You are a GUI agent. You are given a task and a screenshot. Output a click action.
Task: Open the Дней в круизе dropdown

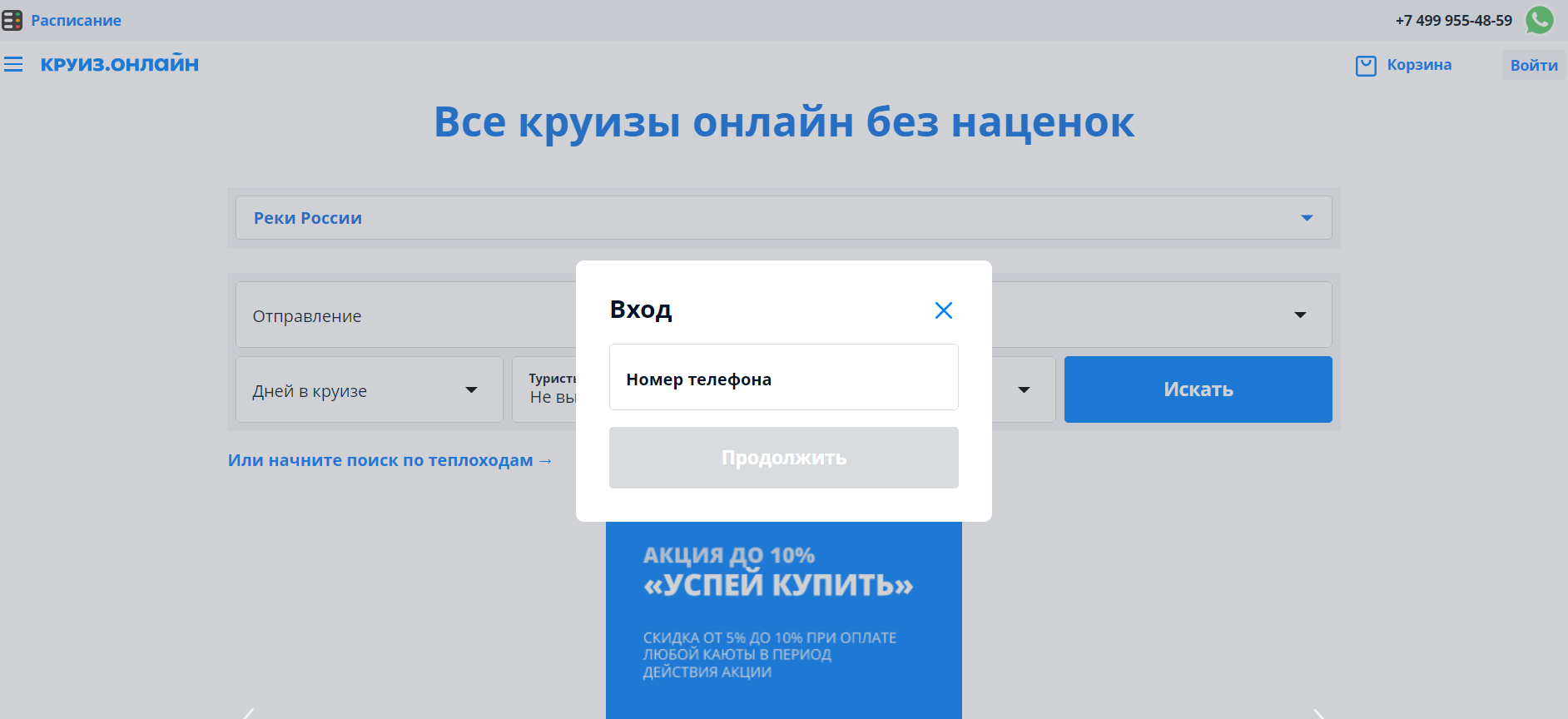[x=370, y=389]
